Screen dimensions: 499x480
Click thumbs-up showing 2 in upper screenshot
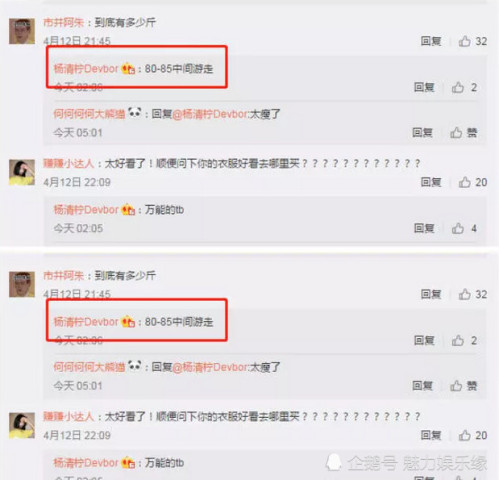458,87
